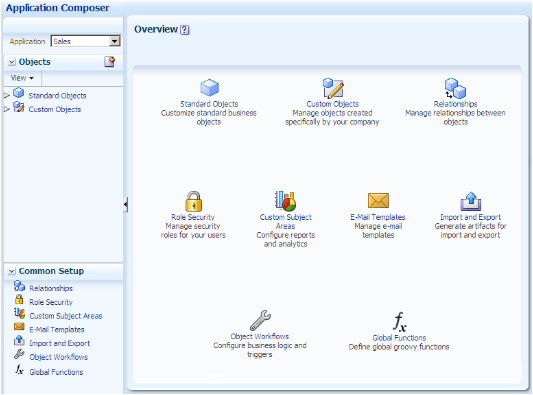Open the Overview help icon
Viewport: 533px width, 395px height.
pyautogui.click(x=185, y=30)
